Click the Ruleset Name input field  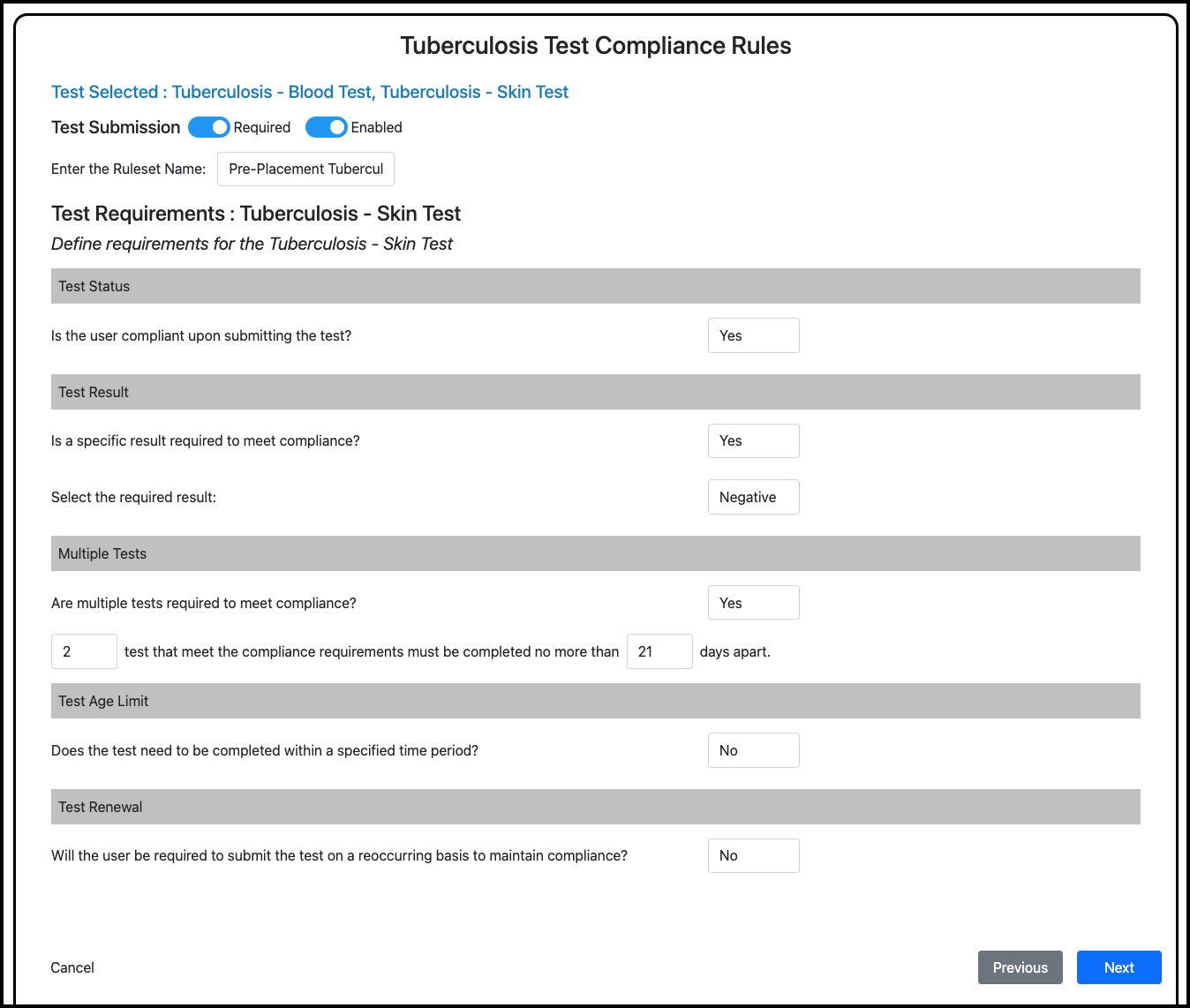tap(305, 169)
